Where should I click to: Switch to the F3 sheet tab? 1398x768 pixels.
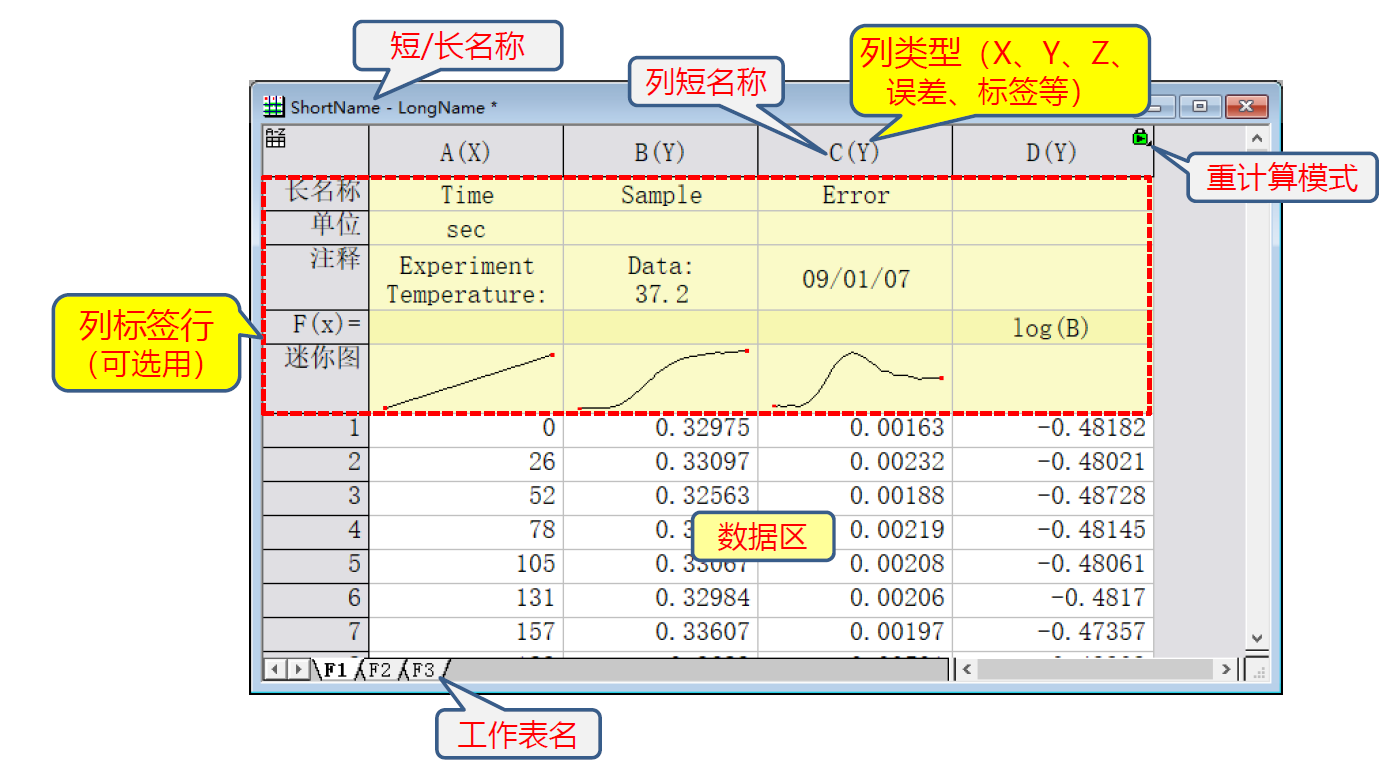[x=423, y=669]
